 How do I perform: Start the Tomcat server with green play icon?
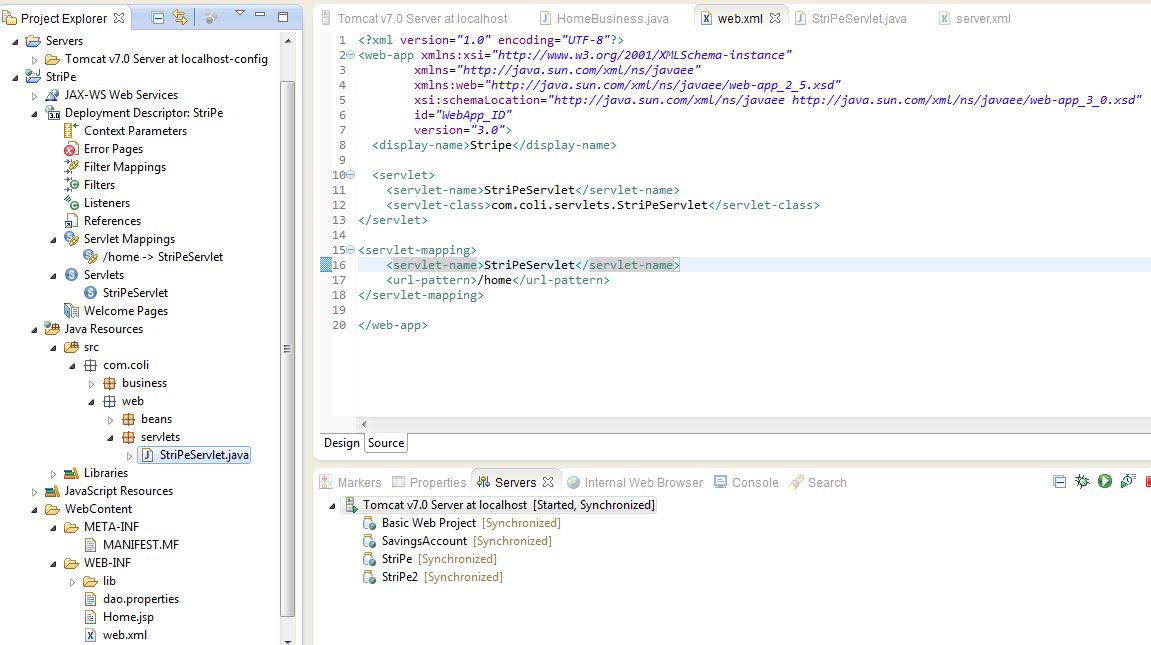pyautogui.click(x=1104, y=481)
